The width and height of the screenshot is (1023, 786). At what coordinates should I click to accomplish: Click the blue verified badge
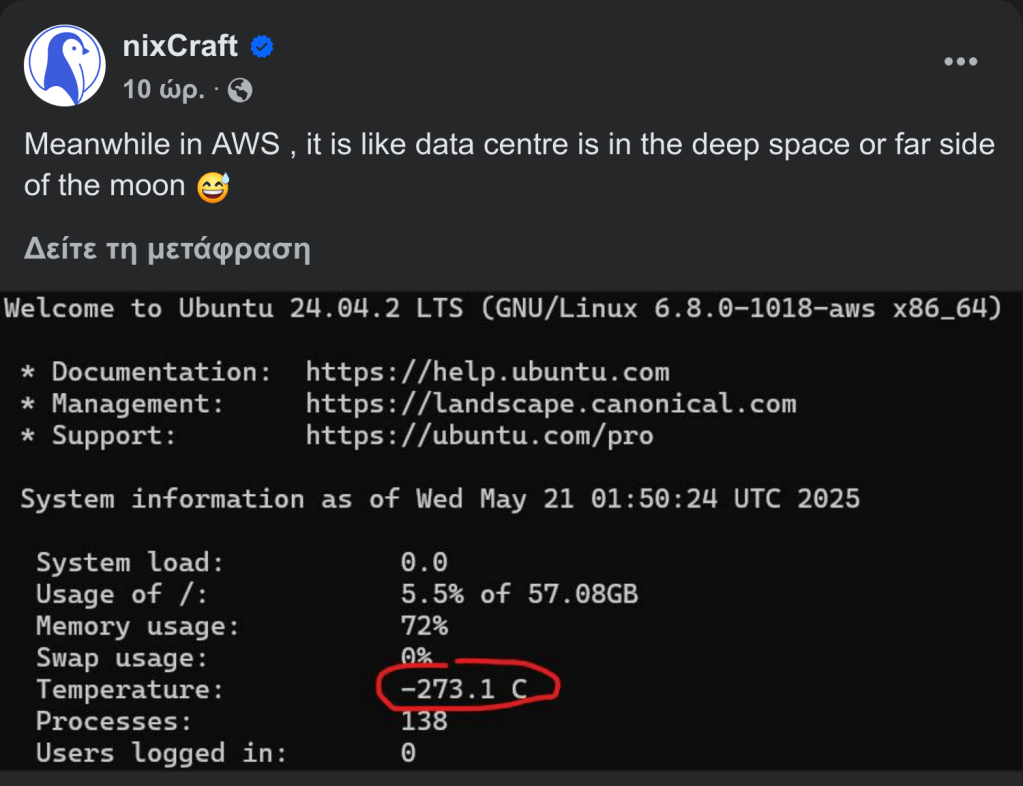[x=263, y=47]
